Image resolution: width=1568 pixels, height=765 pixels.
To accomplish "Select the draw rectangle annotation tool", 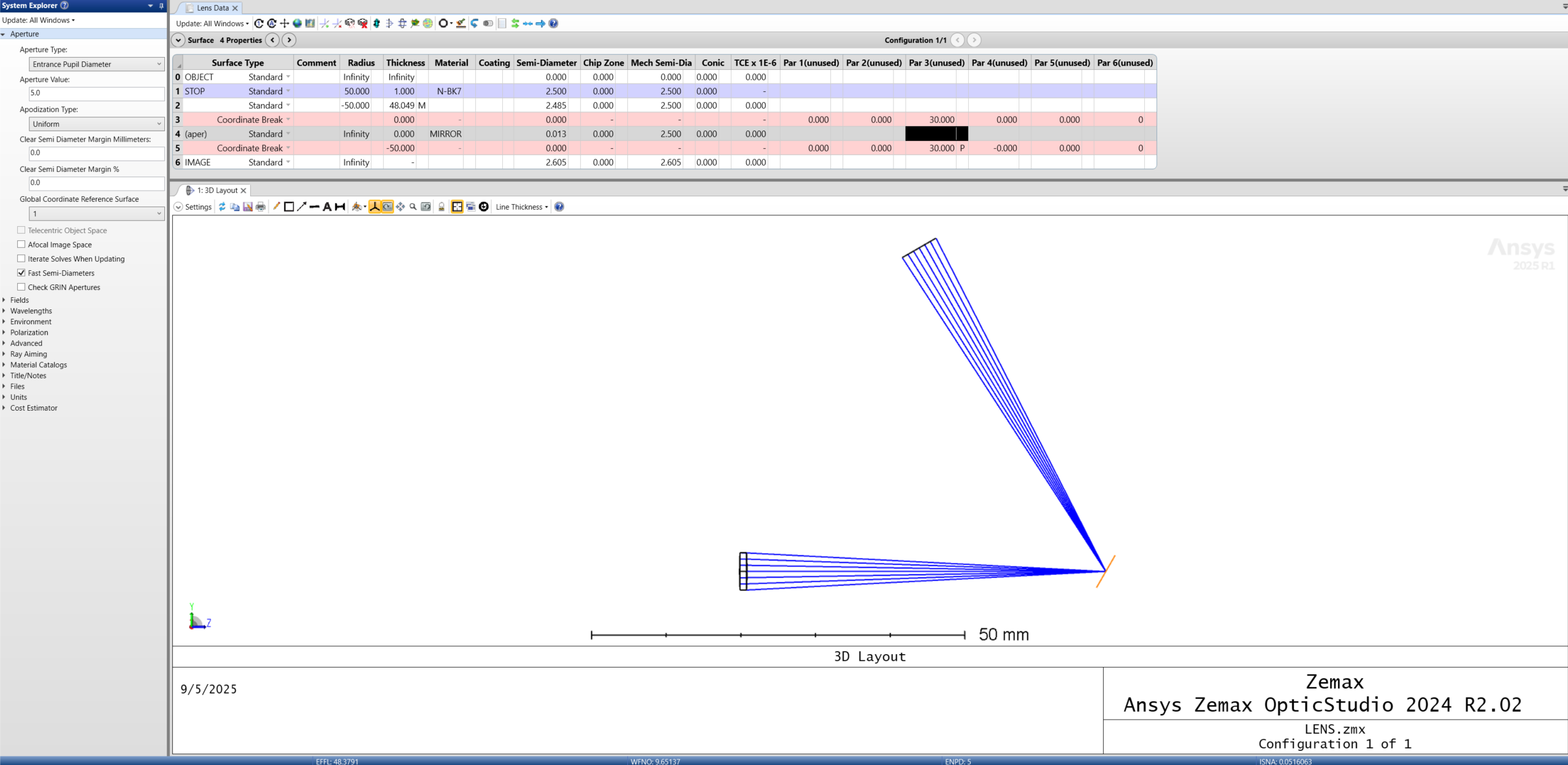I will 289,207.
